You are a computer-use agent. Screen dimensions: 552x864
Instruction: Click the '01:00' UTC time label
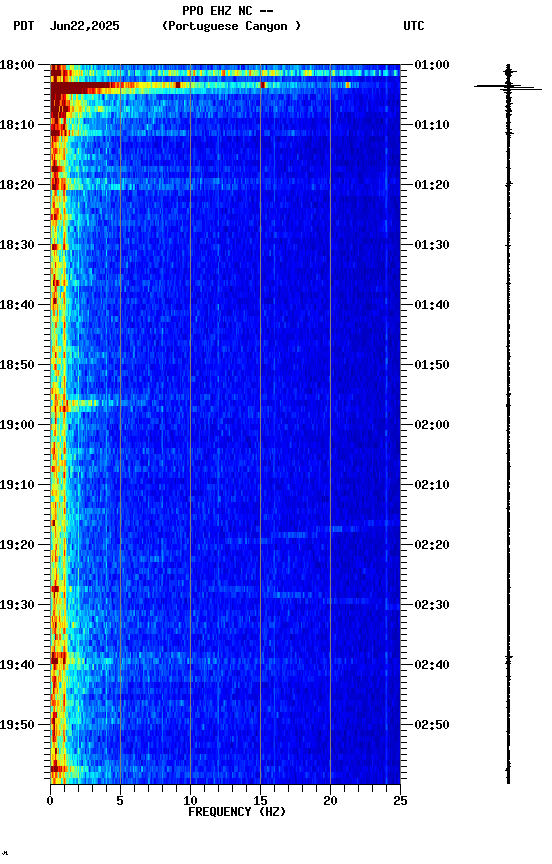coord(432,65)
